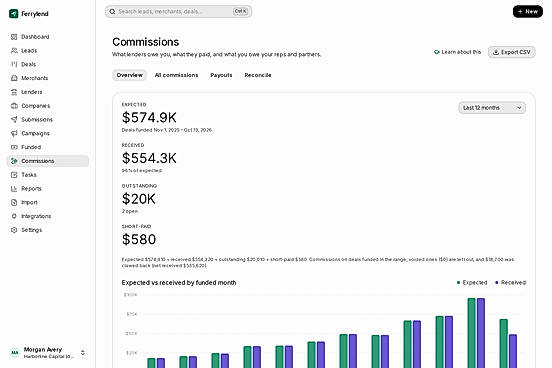
Task: Click the Ferrylend logo icon
Action: click(x=13, y=14)
